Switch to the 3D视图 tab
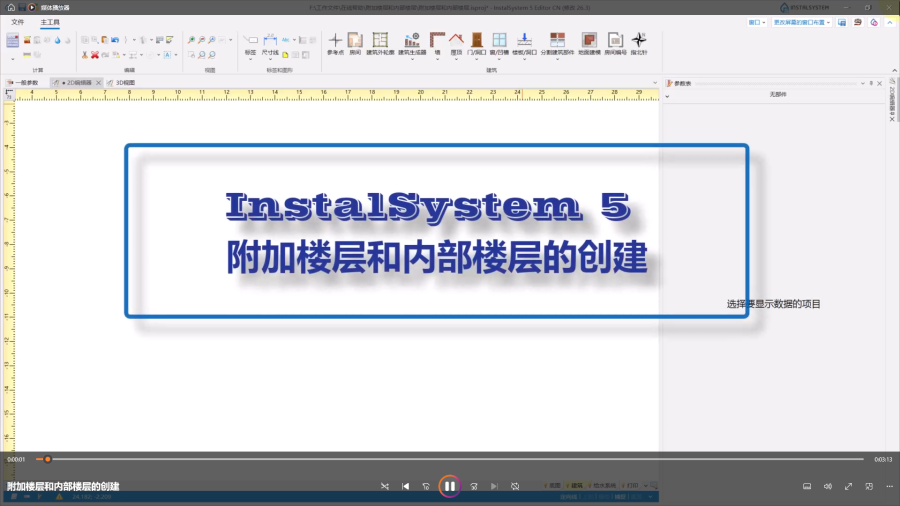This screenshot has width=900, height=506. [x=125, y=83]
